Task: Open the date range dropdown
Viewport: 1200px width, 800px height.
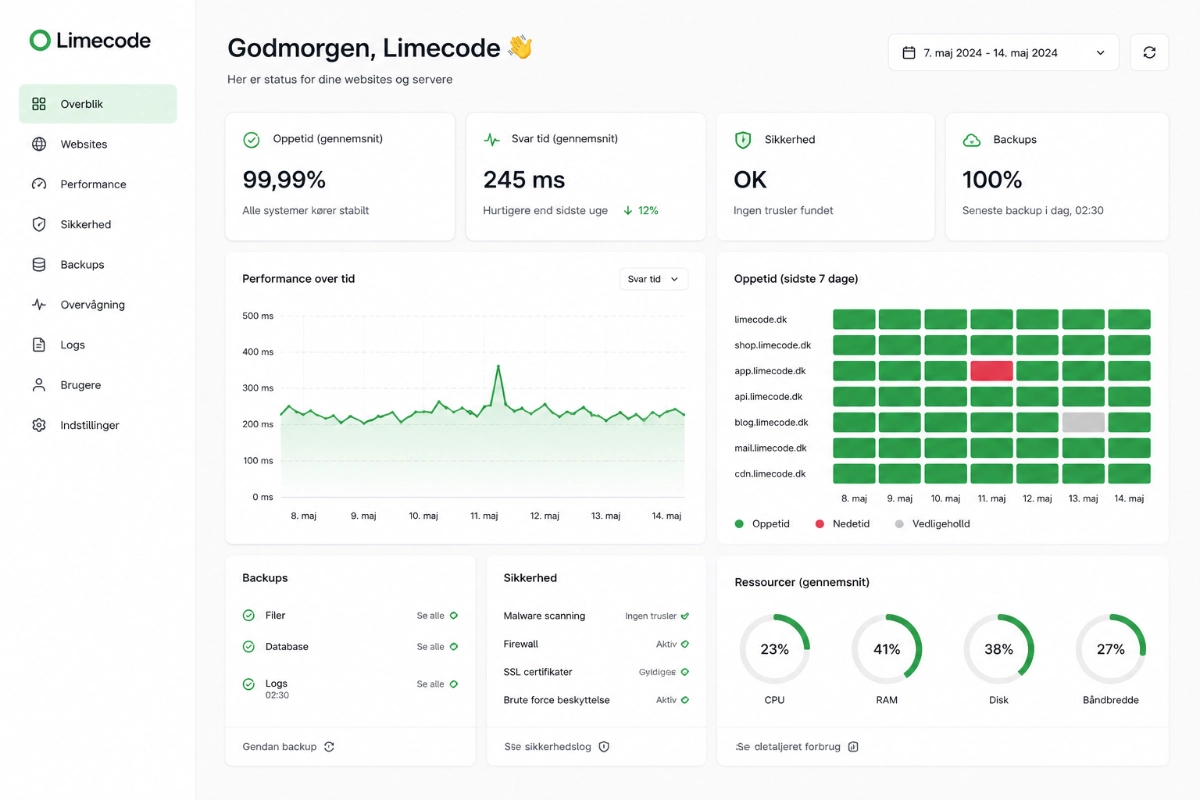Action: [1003, 52]
